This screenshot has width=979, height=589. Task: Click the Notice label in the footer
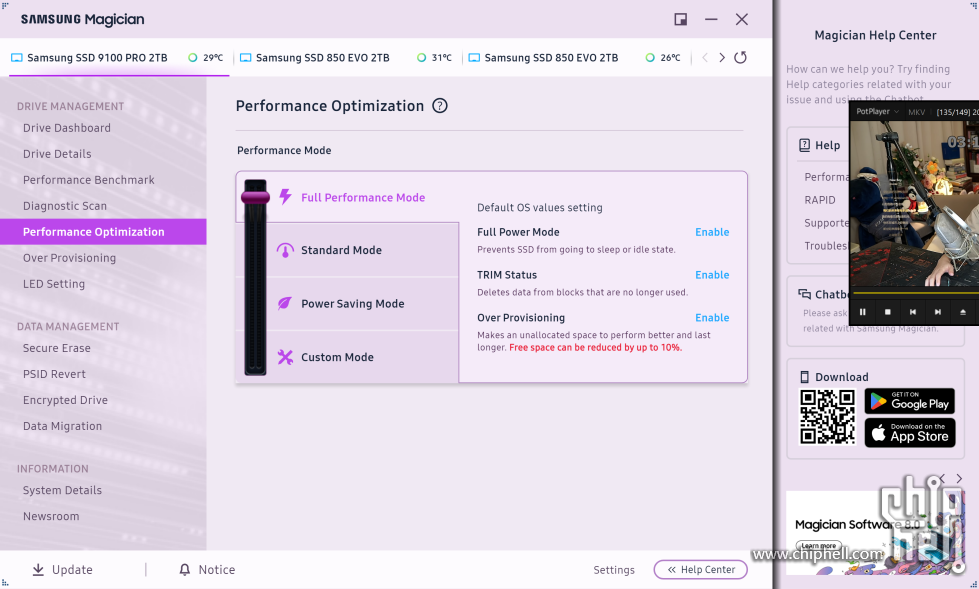[x=217, y=570]
